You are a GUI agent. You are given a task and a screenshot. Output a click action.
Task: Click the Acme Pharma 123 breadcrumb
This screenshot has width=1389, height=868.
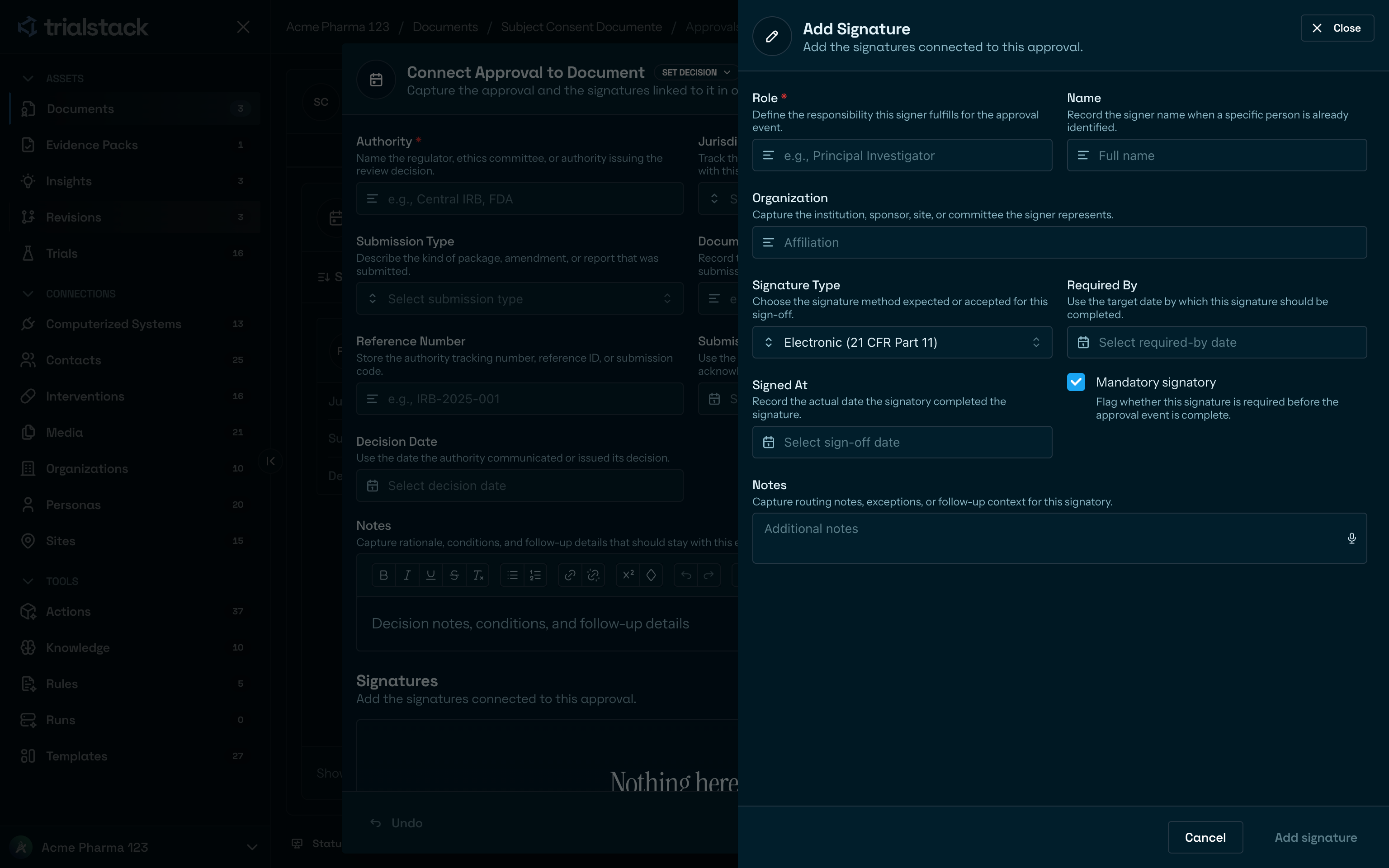(x=337, y=27)
